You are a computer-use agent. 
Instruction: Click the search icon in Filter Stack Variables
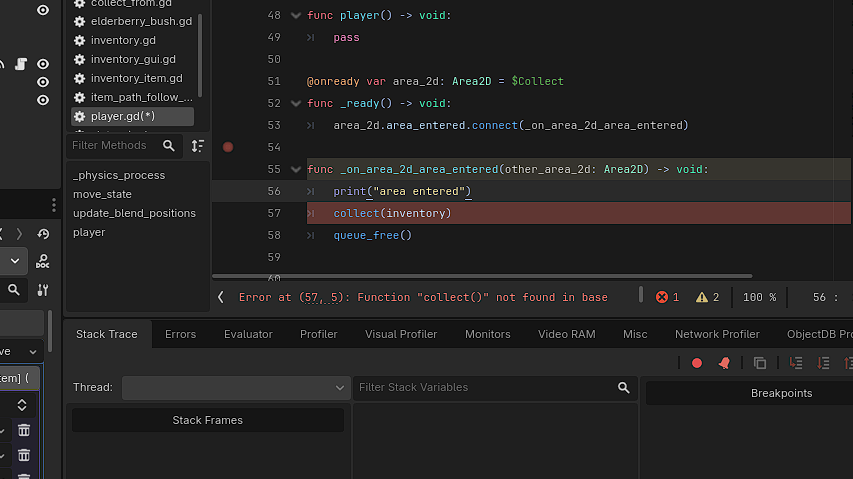click(x=624, y=388)
